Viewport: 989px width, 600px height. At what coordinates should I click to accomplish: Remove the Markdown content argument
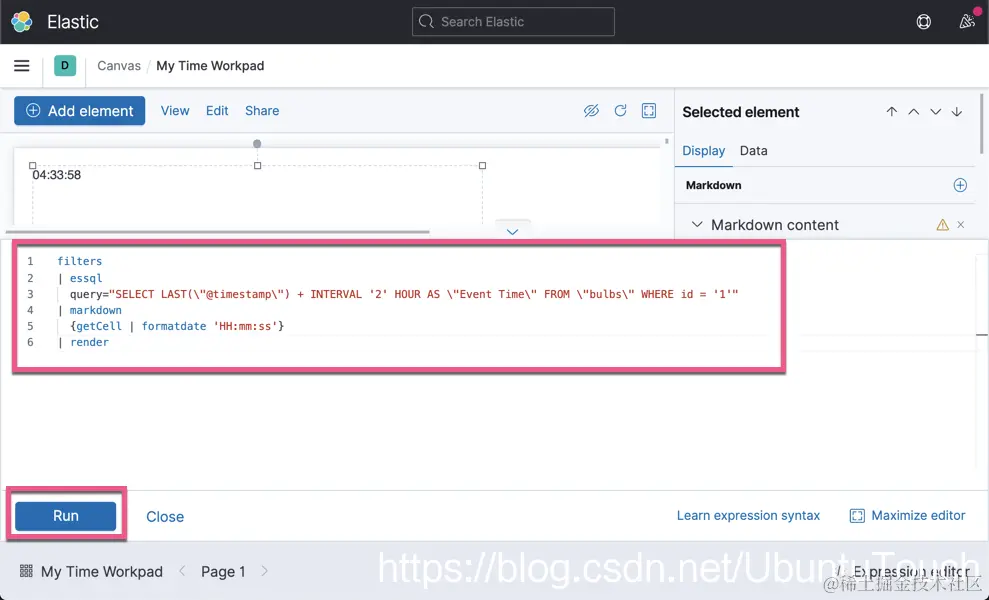tap(961, 225)
